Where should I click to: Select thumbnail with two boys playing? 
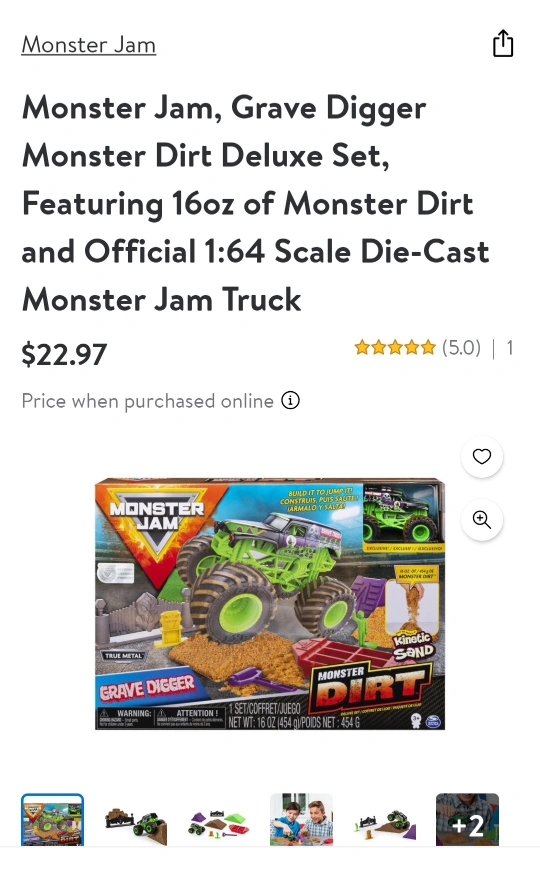tap(301, 820)
